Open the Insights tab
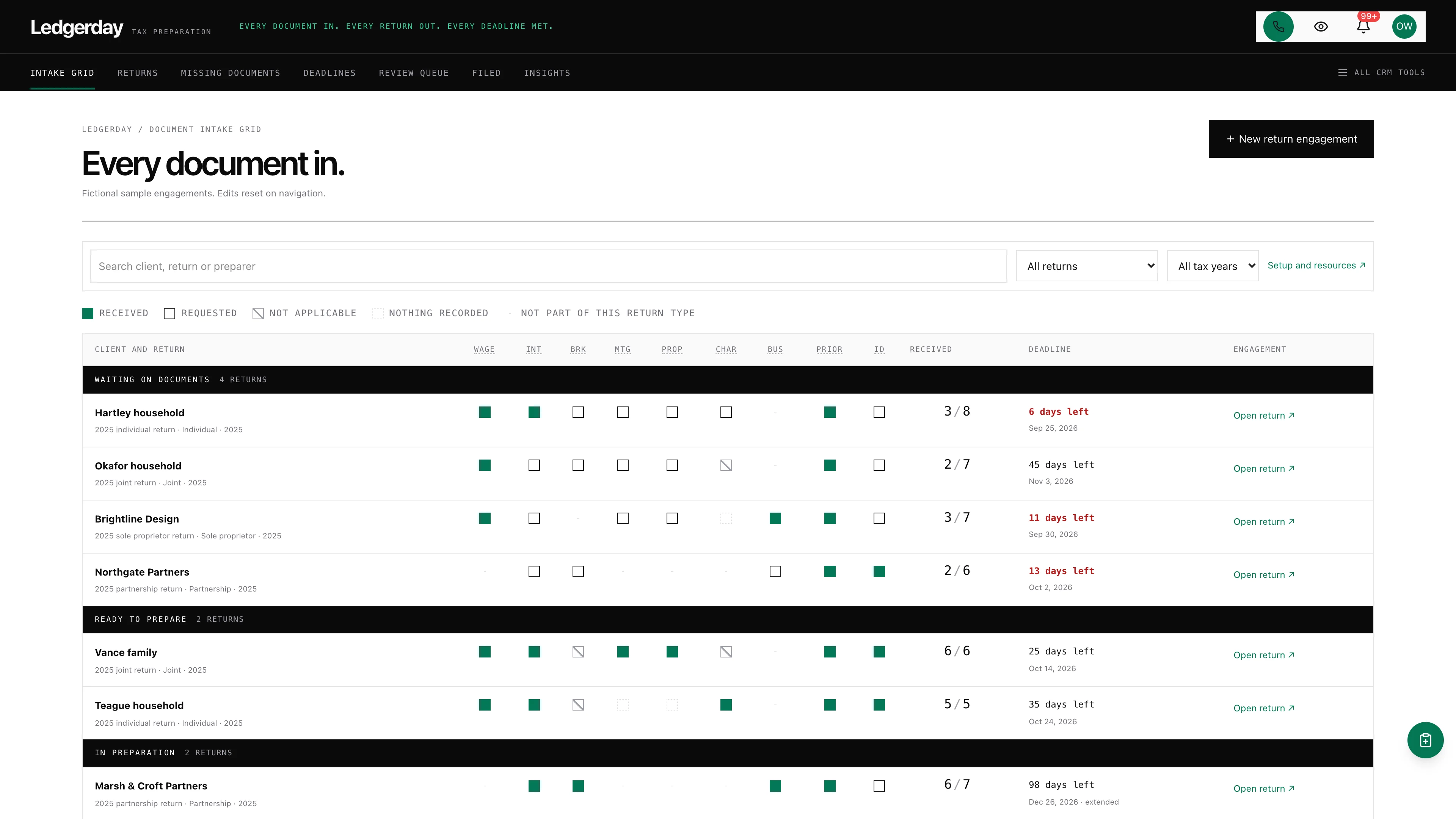Viewport: 1456px width, 819px height. [546, 73]
